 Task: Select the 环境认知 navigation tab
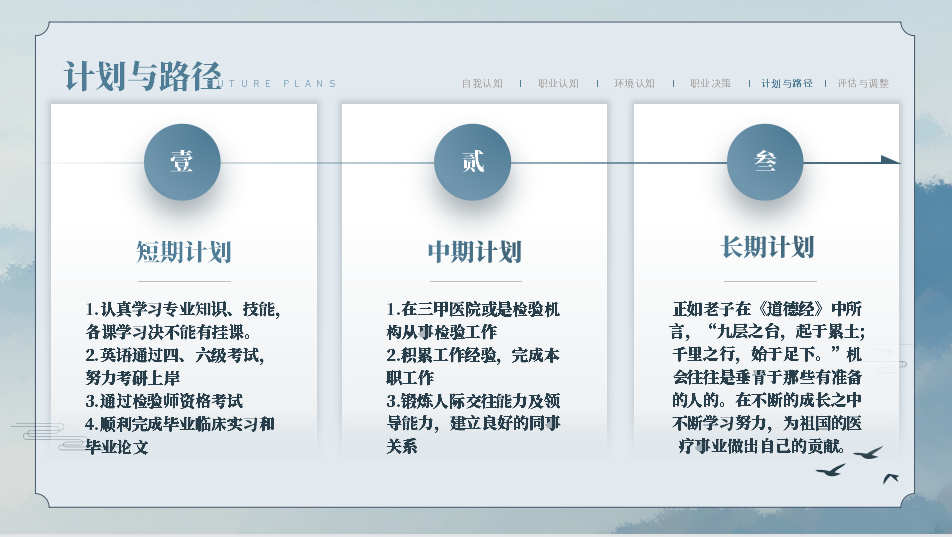[x=634, y=84]
